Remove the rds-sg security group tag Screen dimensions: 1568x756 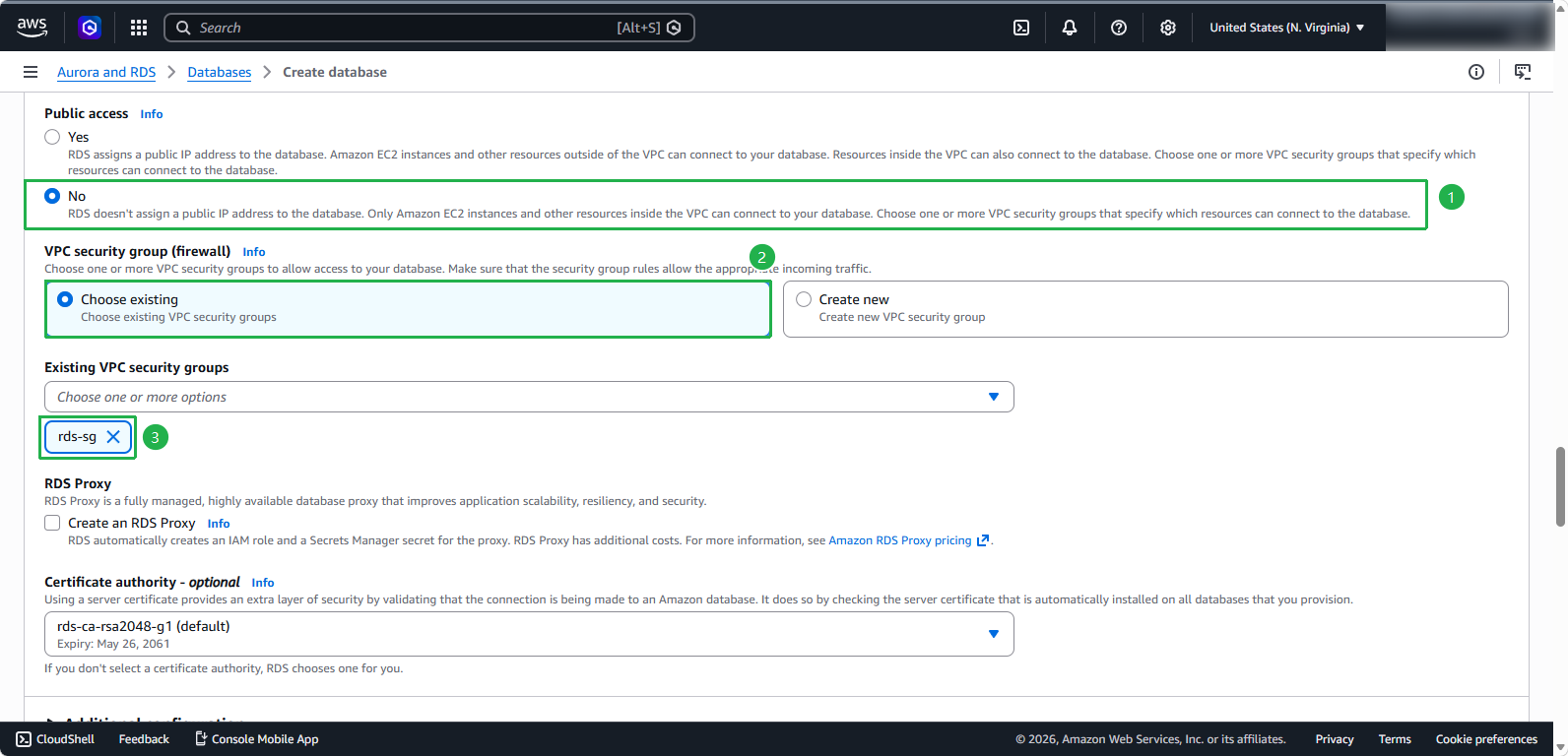(x=113, y=436)
